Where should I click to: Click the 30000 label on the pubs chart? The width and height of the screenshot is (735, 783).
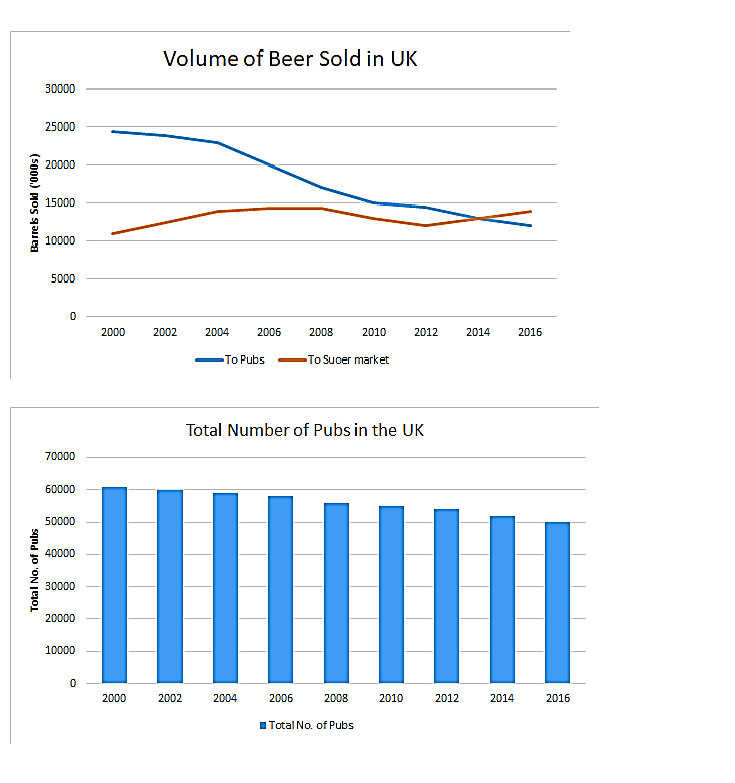60,586
